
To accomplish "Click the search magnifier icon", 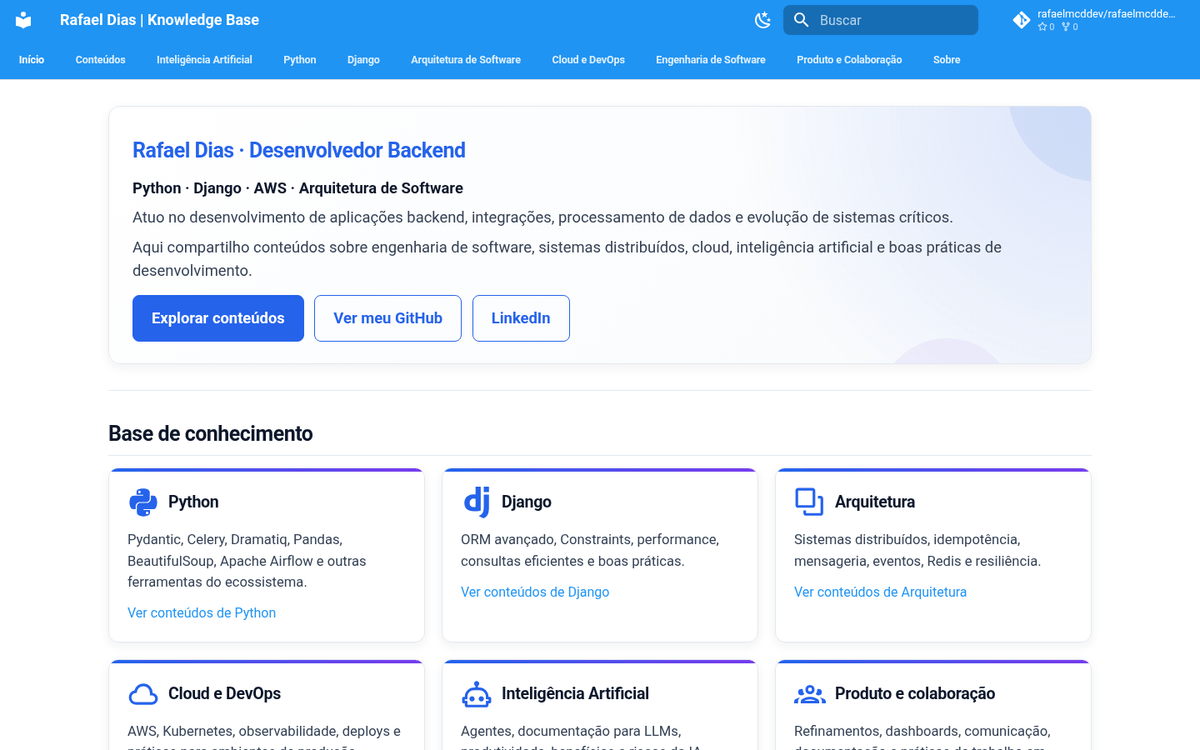I will 801,20.
